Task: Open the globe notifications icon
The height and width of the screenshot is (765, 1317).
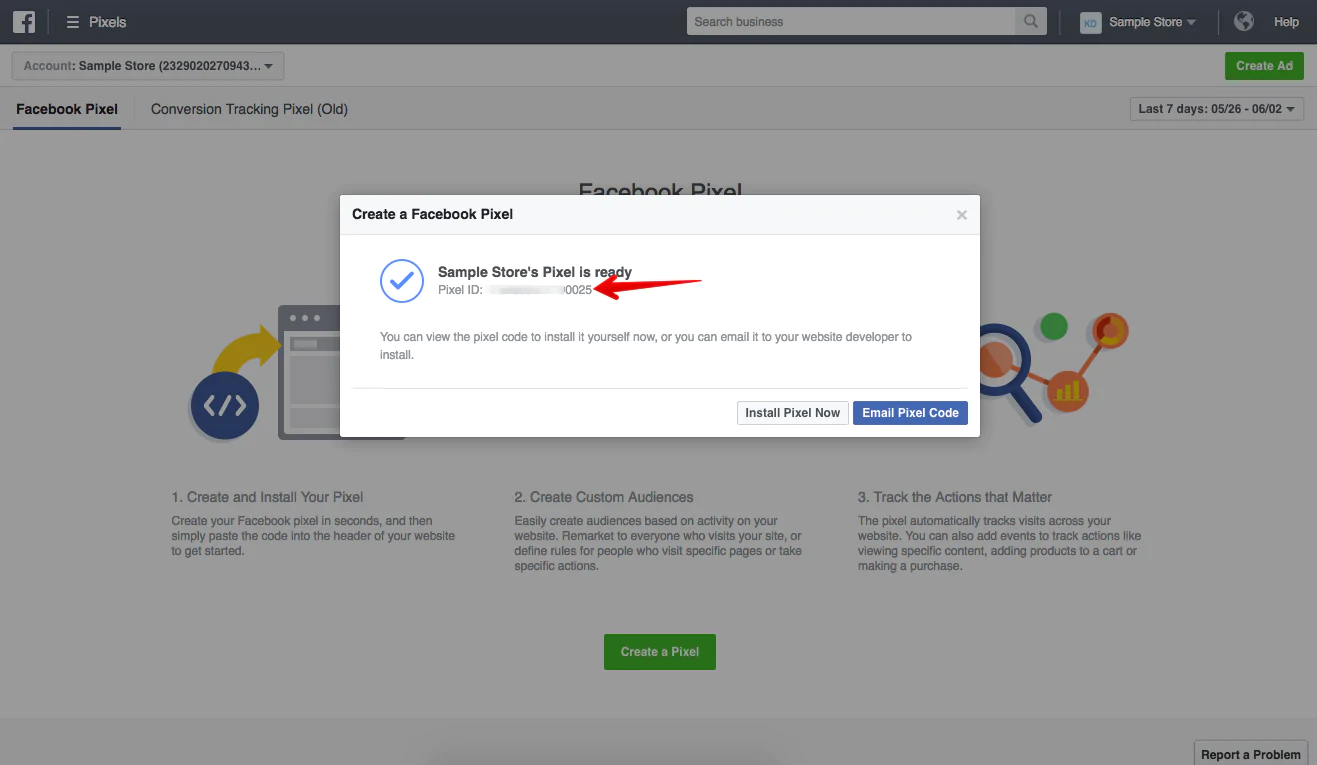Action: click(x=1244, y=21)
